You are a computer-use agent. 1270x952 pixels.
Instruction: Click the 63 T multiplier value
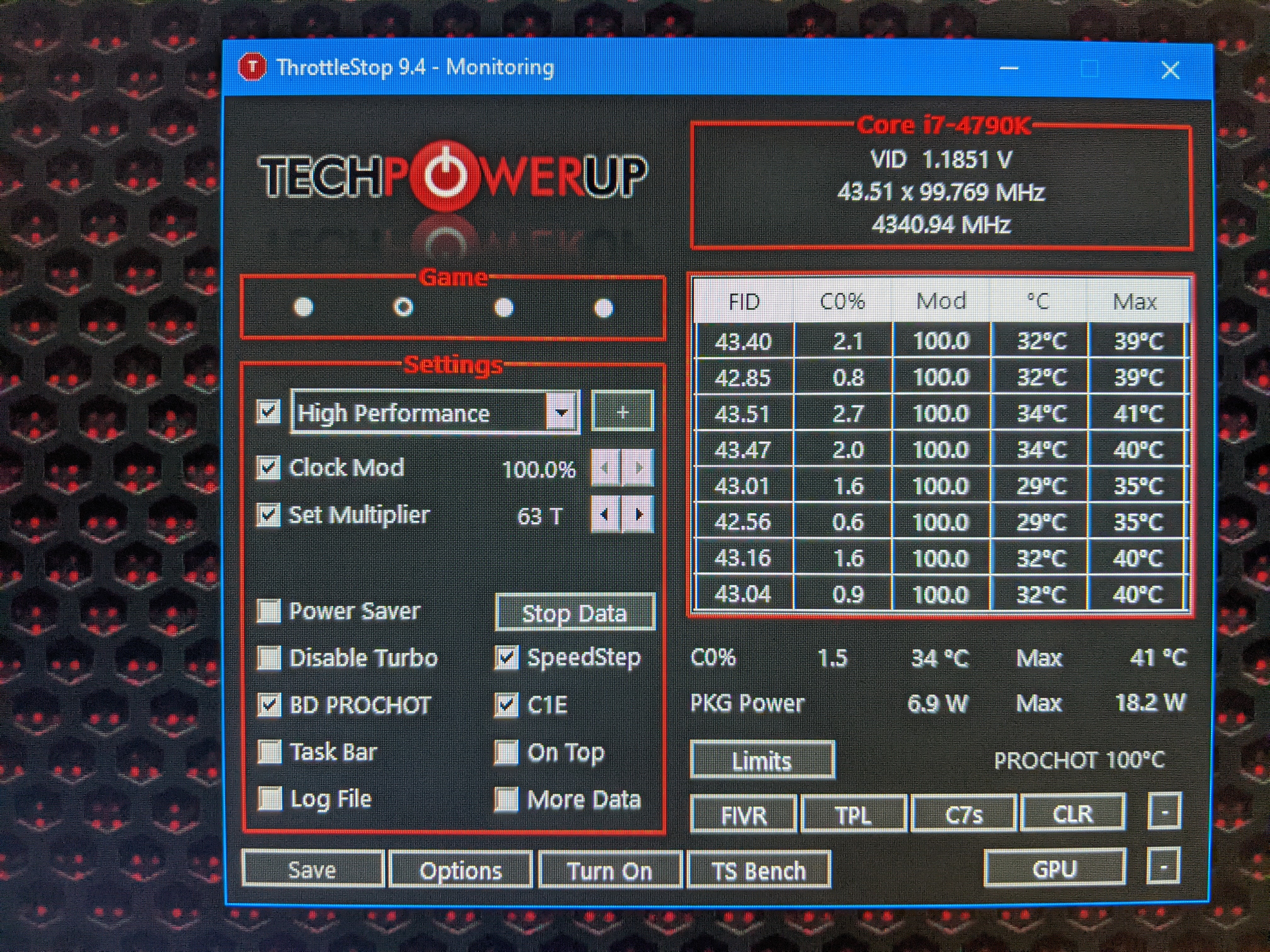coord(540,517)
